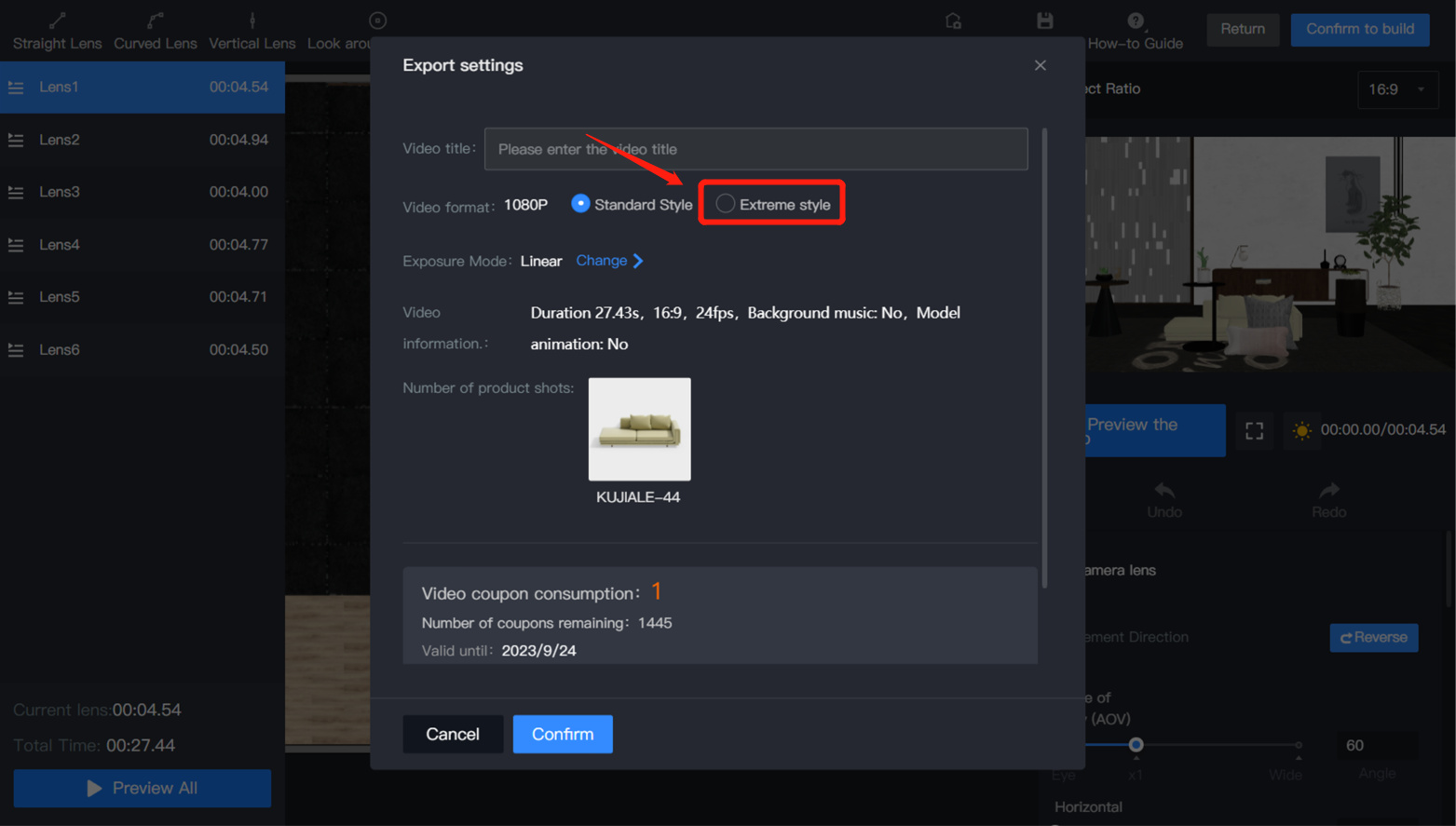Open the How-to Guide help icon
The height and width of the screenshot is (826, 1456).
[x=1135, y=21]
